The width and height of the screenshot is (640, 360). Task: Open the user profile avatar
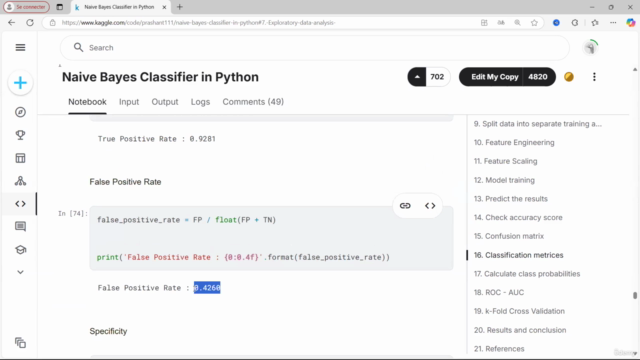tap(590, 48)
